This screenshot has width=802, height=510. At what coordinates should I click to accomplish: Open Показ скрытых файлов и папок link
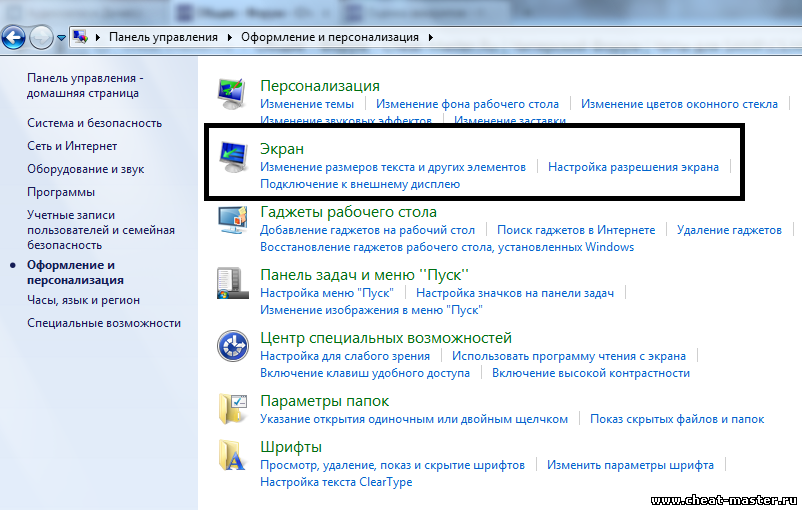click(x=677, y=419)
